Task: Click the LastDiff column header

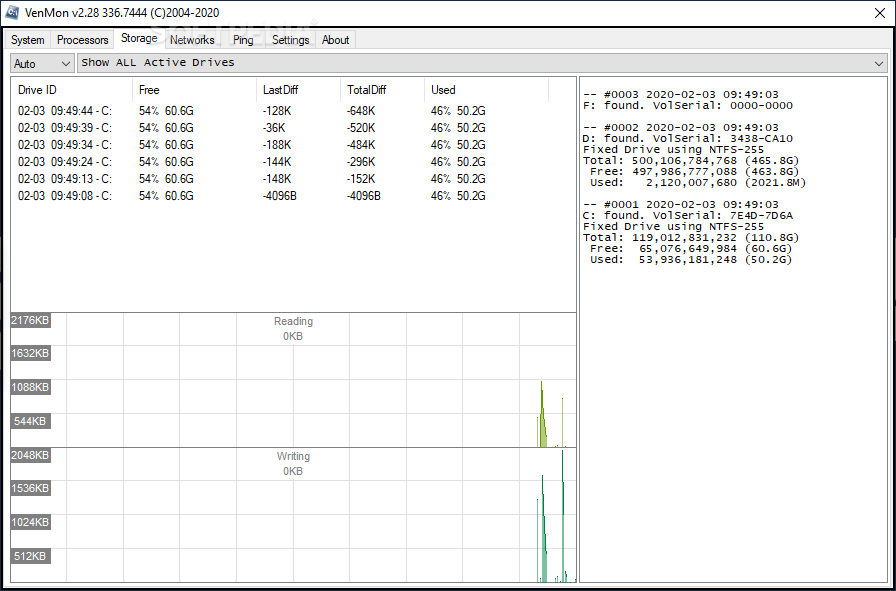Action: coord(298,90)
